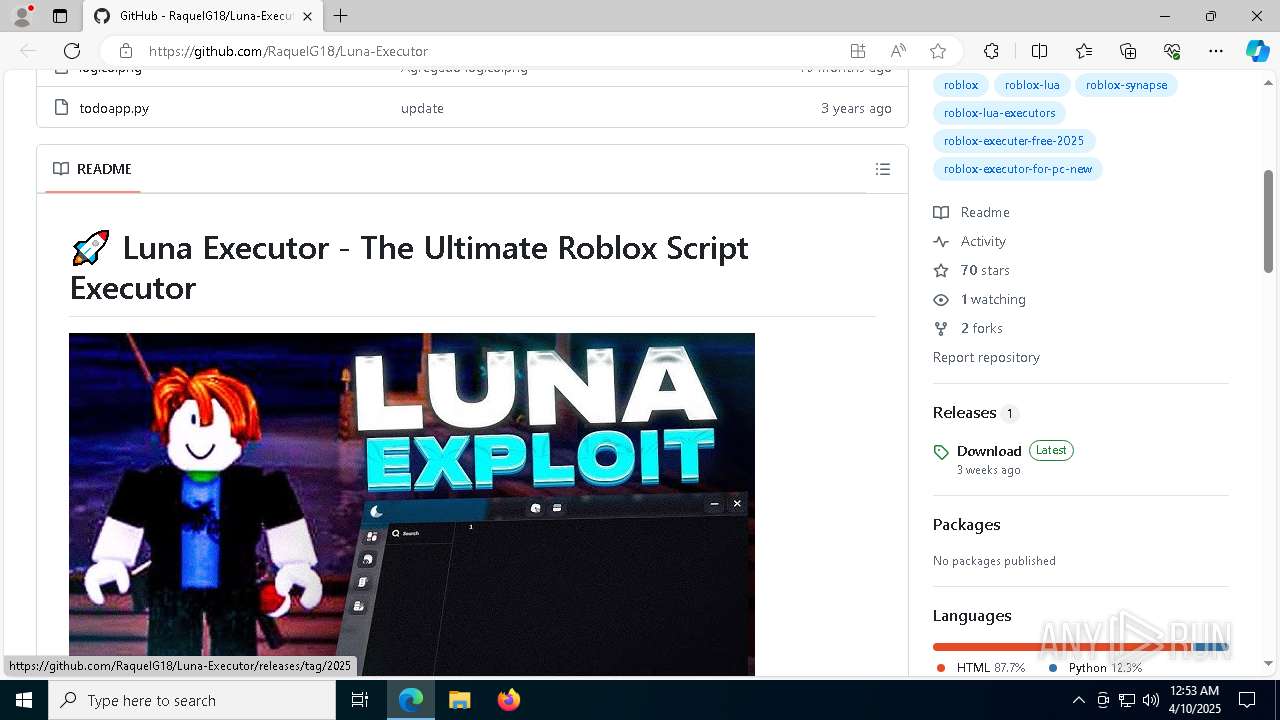
Task: Close the GitHub Luna-Executor tab
Action: pyautogui.click(x=307, y=16)
